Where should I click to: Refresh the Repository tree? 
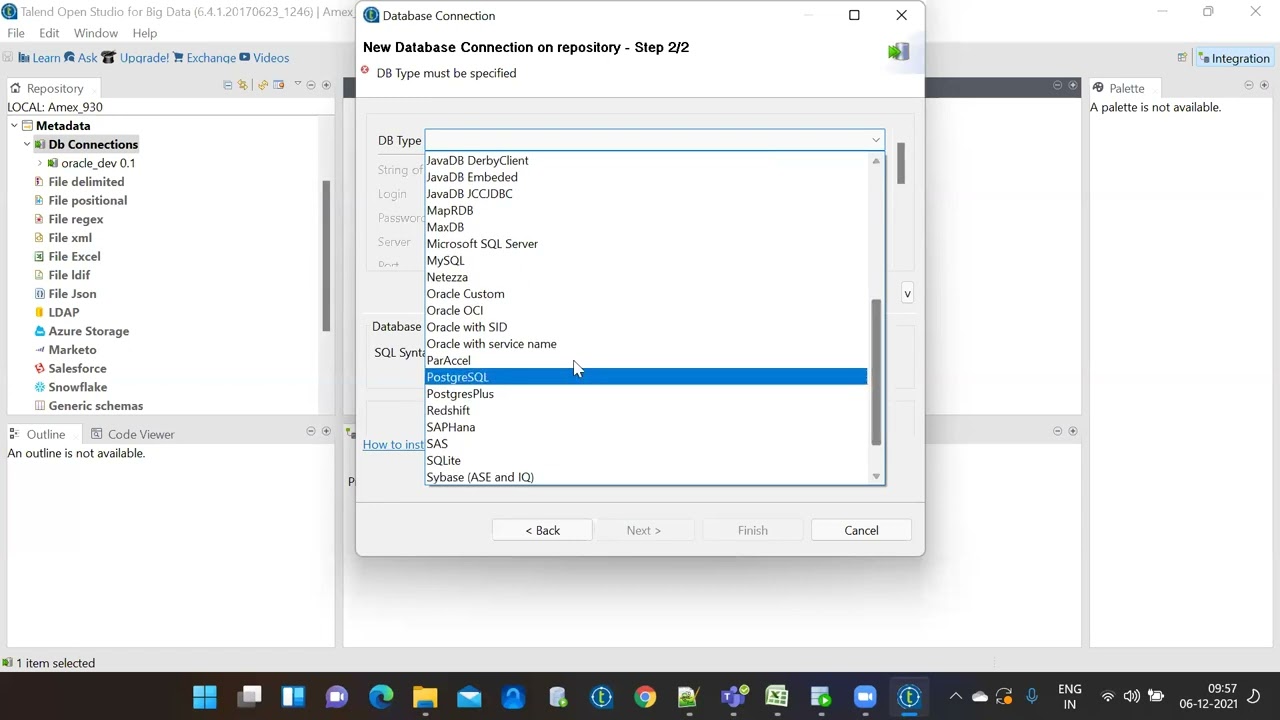[x=262, y=85]
